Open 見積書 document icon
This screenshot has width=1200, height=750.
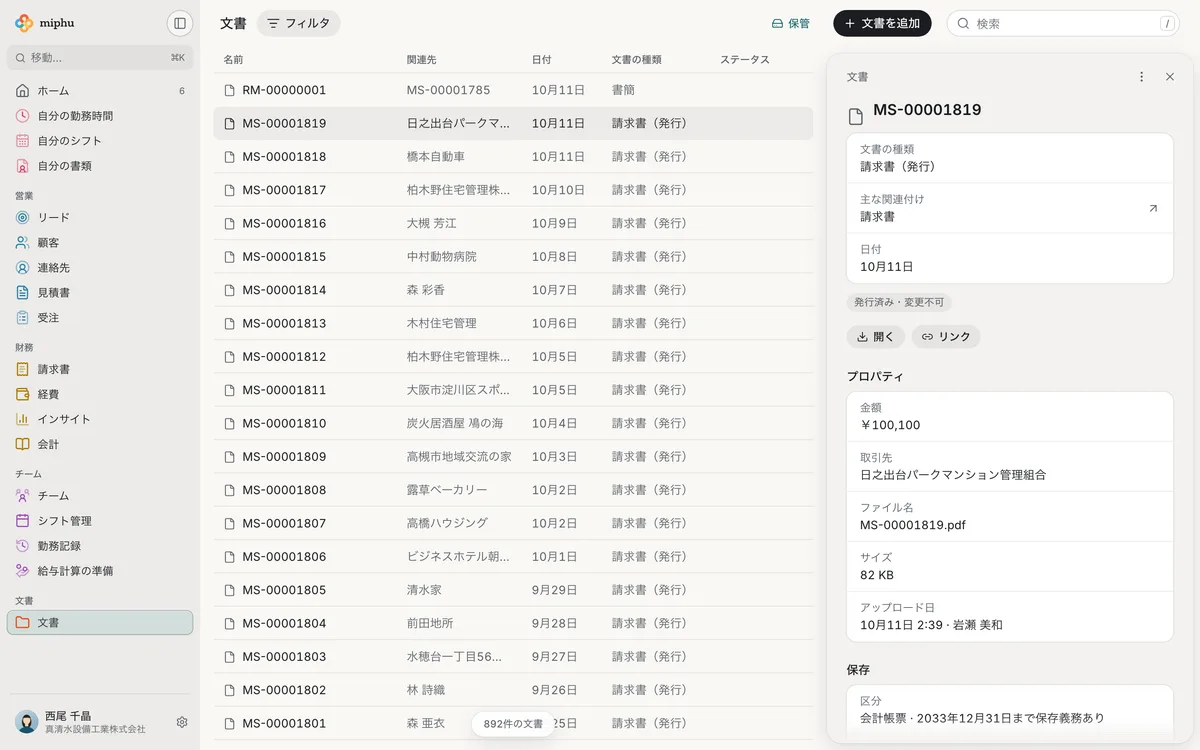coord(23,292)
